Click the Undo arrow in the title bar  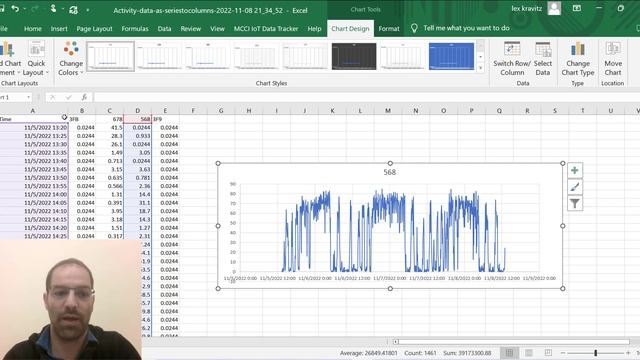pyautogui.click(x=15, y=9)
